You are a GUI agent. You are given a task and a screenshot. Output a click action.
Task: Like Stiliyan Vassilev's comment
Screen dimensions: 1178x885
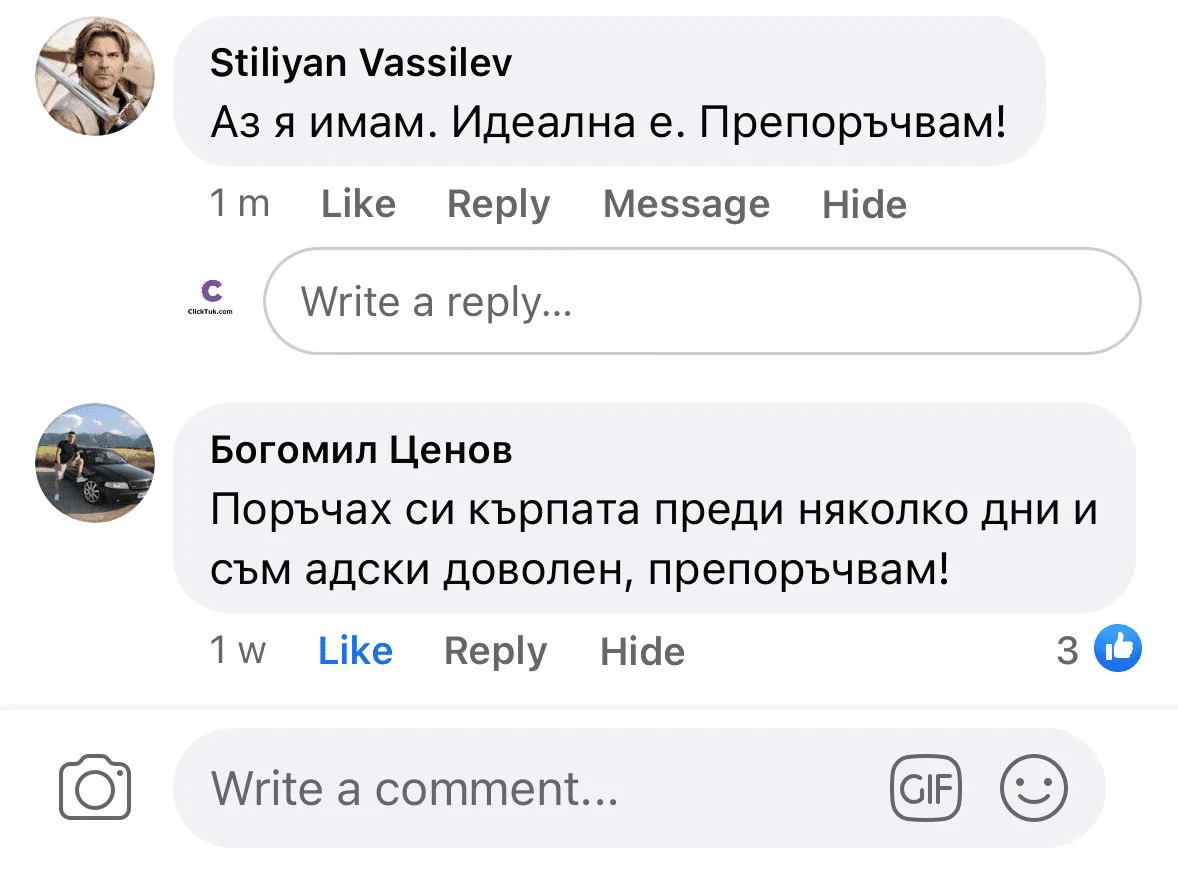point(358,204)
